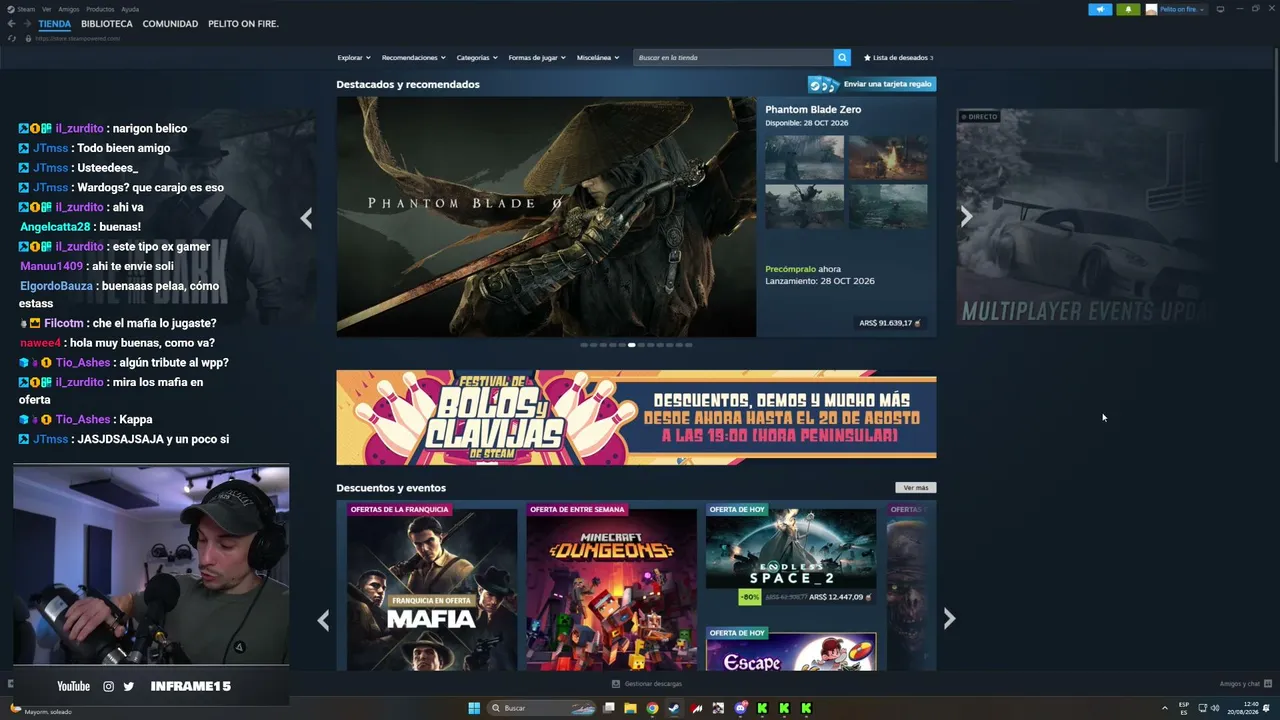Open Instagram icon in stream overlay
This screenshot has width=1280, height=720.
pyautogui.click(x=109, y=686)
